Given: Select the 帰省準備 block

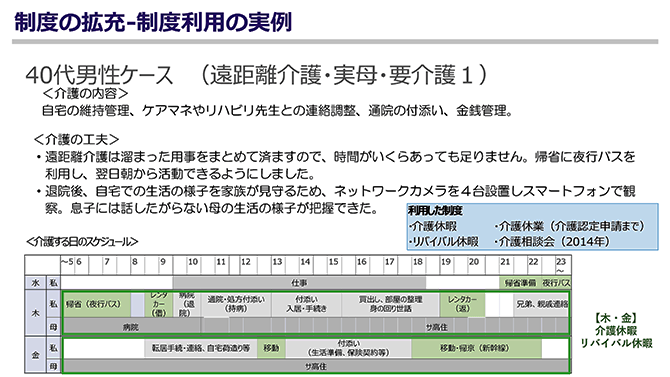Looking at the screenshot, I should (520, 283).
